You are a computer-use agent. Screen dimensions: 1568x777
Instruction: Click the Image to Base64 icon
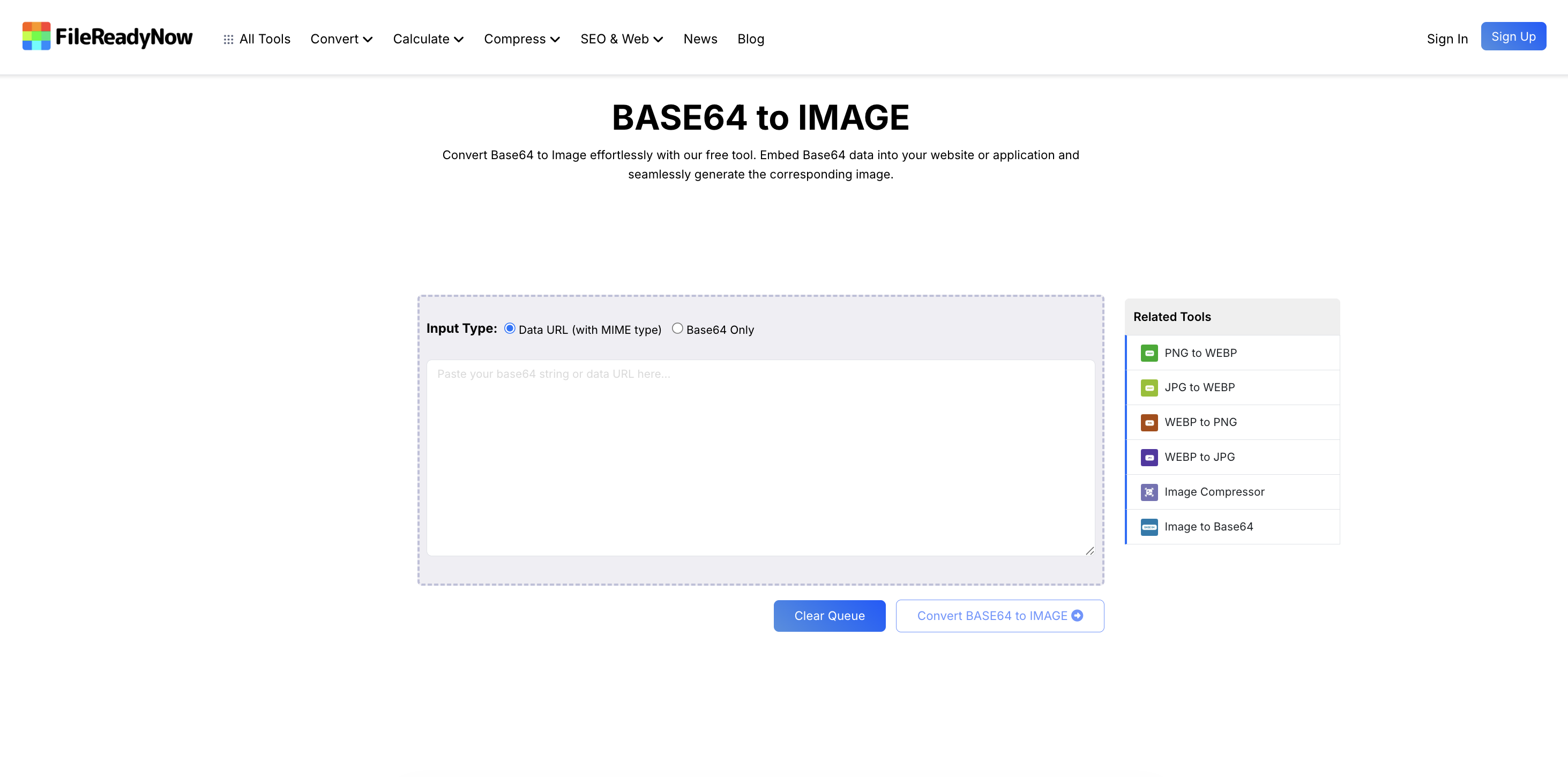1148,527
